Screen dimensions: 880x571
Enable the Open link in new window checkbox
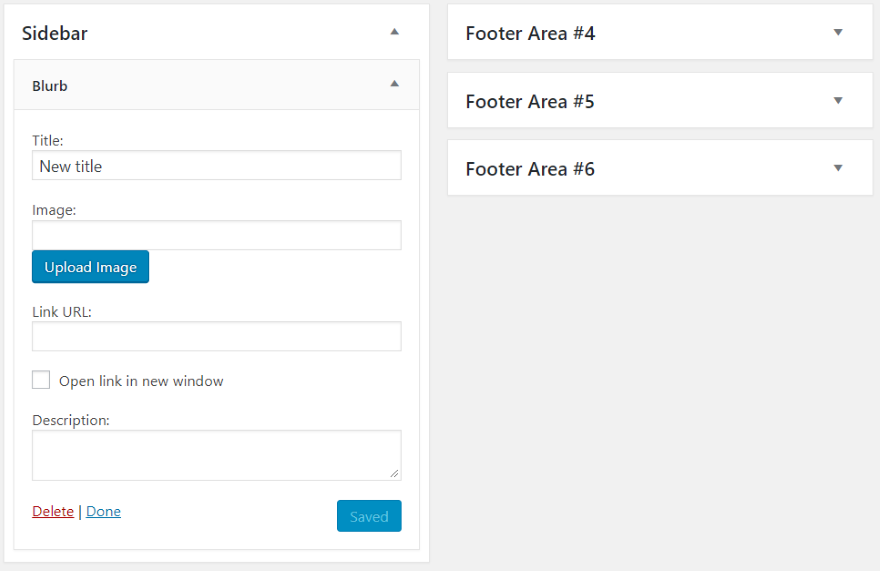tap(41, 380)
